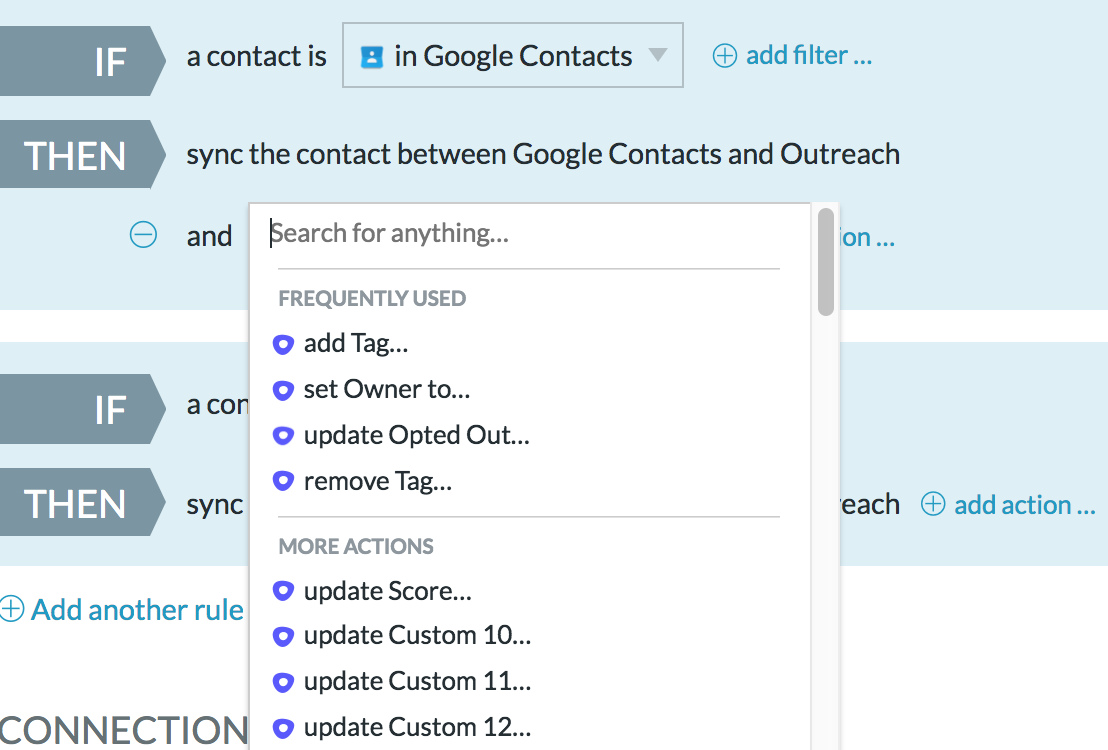Click the 'MORE ACTIONS' section heading
Image resolution: width=1108 pixels, height=750 pixels.
pos(356,546)
